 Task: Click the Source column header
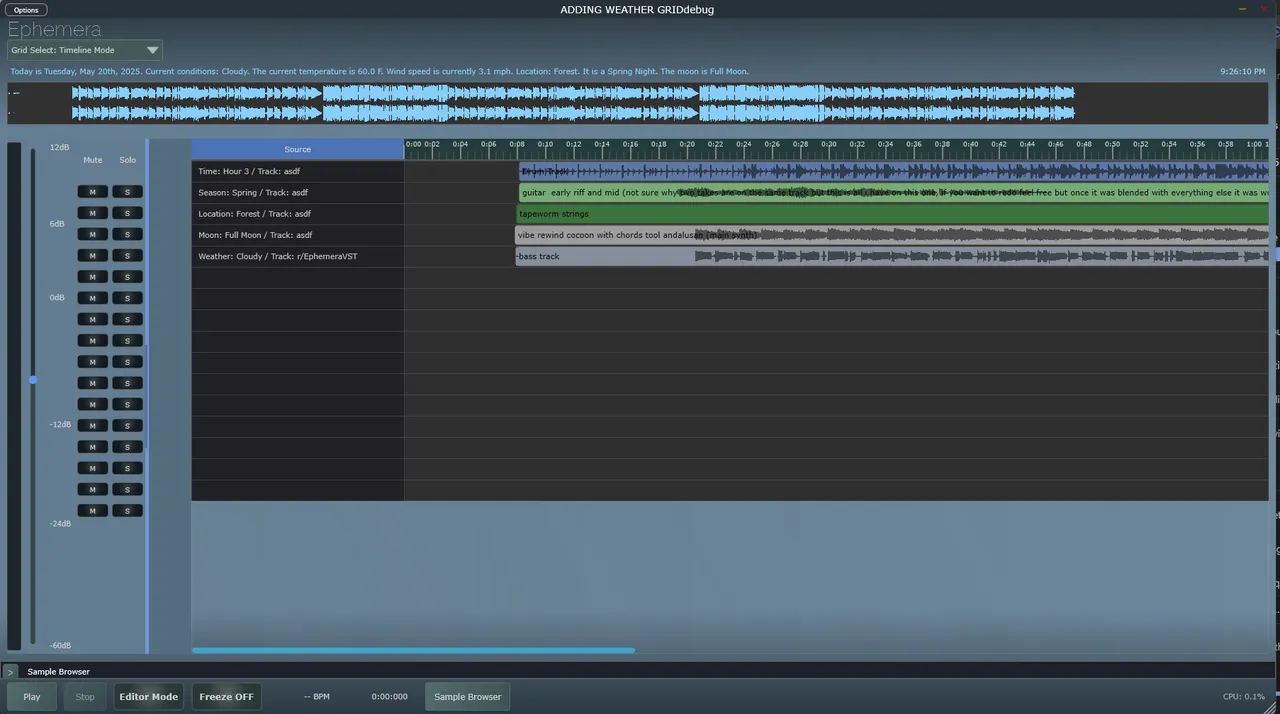click(297, 149)
